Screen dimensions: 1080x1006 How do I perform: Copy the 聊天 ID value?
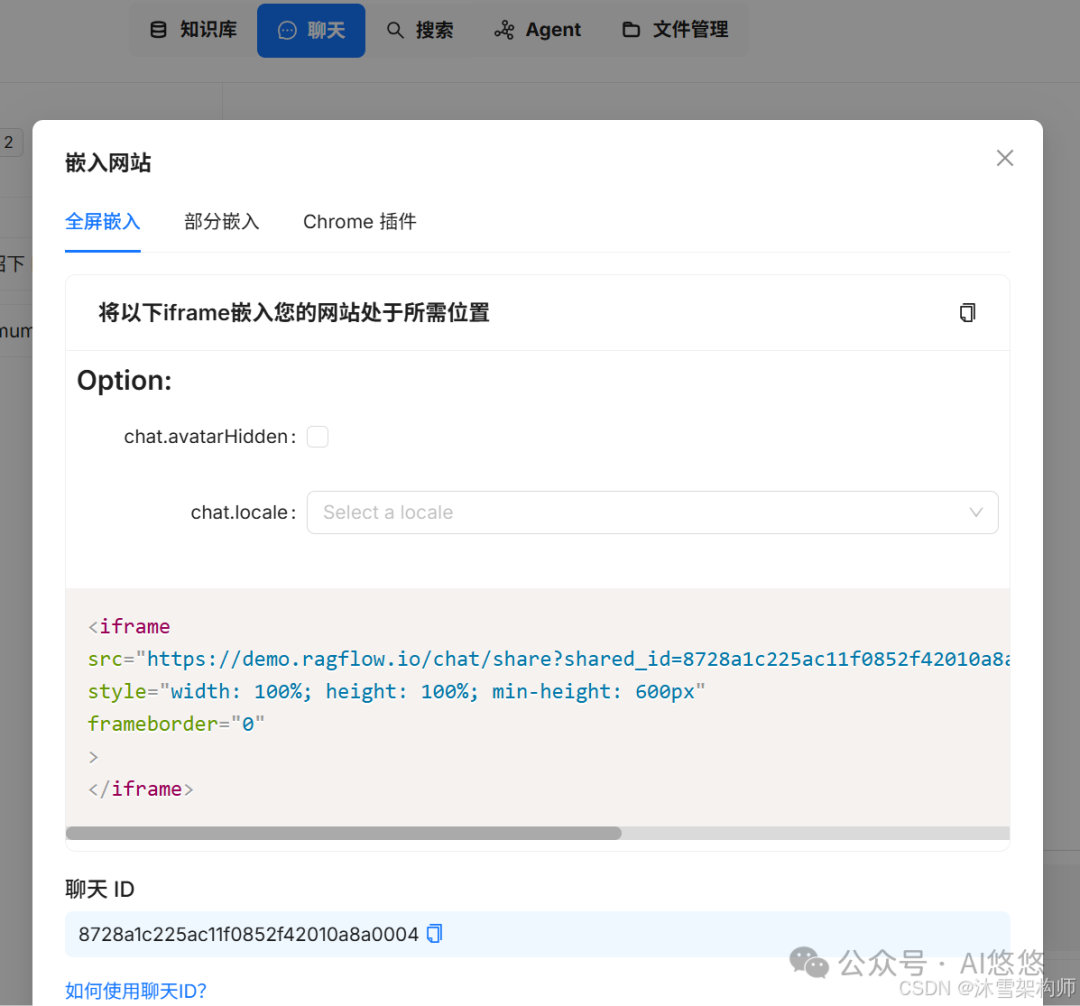(x=435, y=934)
